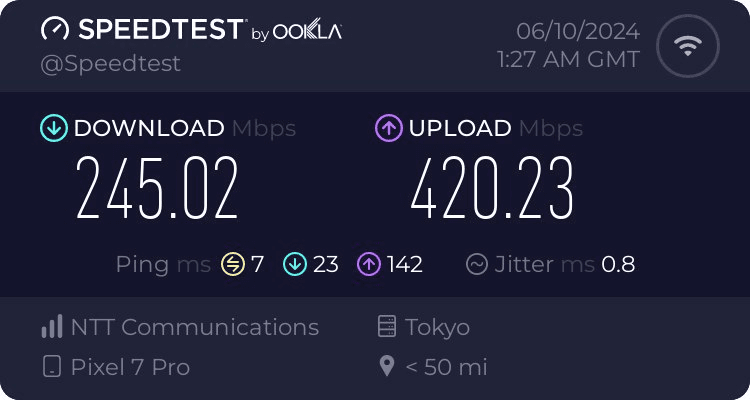Click the NTT Communications provider name
Image resolution: width=750 pixels, height=400 pixels.
click(x=195, y=327)
